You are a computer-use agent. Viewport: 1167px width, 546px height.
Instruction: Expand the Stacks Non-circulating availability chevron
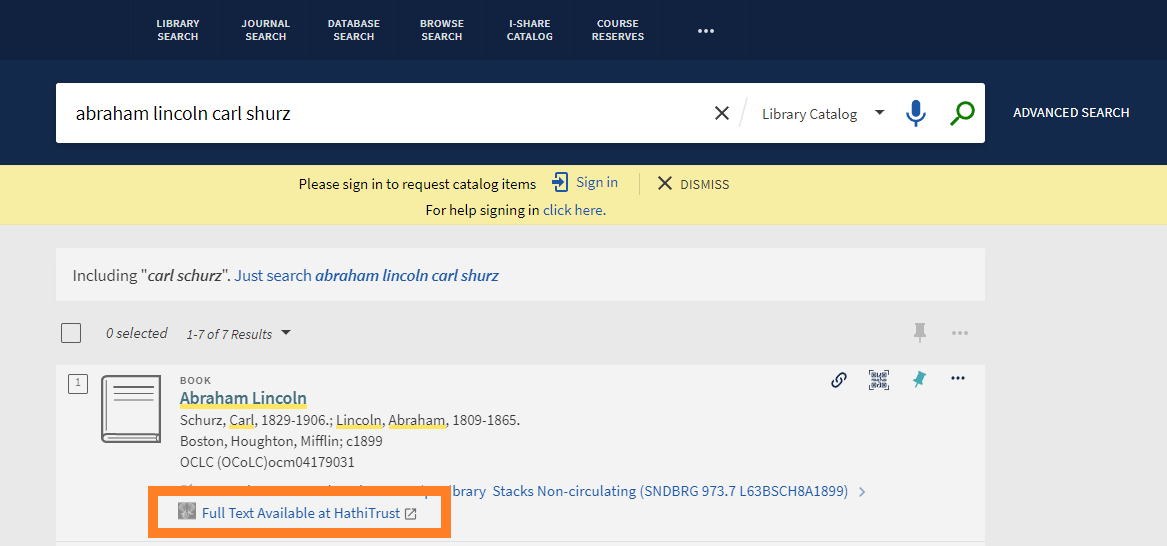click(x=862, y=492)
